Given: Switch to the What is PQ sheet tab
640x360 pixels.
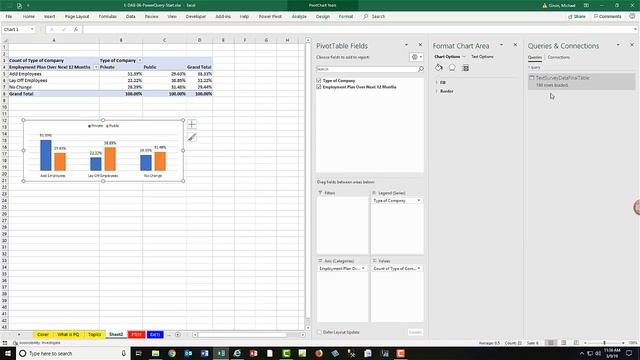Looking at the screenshot, I should click(x=68, y=335).
